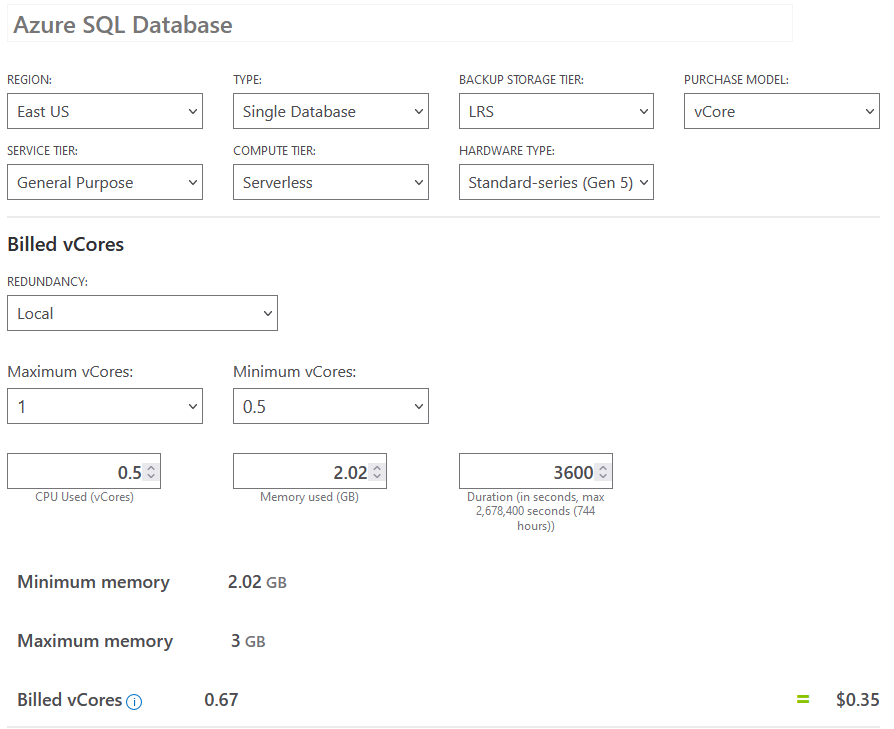
Task: Click the '$0.35' price total
Action: coord(858,699)
